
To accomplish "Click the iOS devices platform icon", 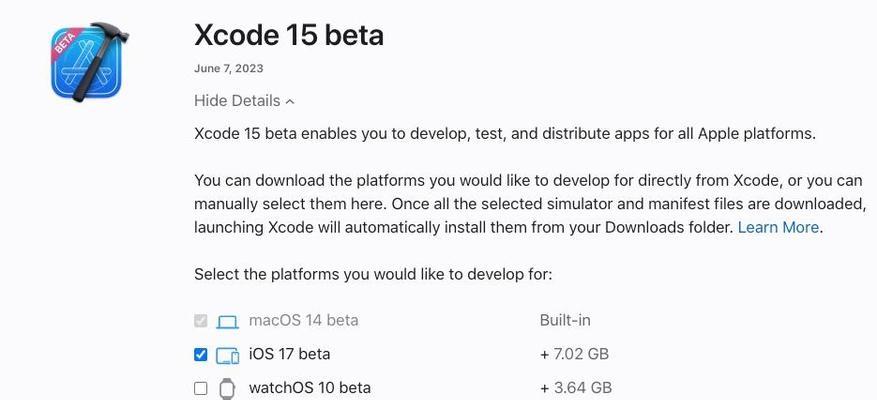I will click(x=228, y=355).
